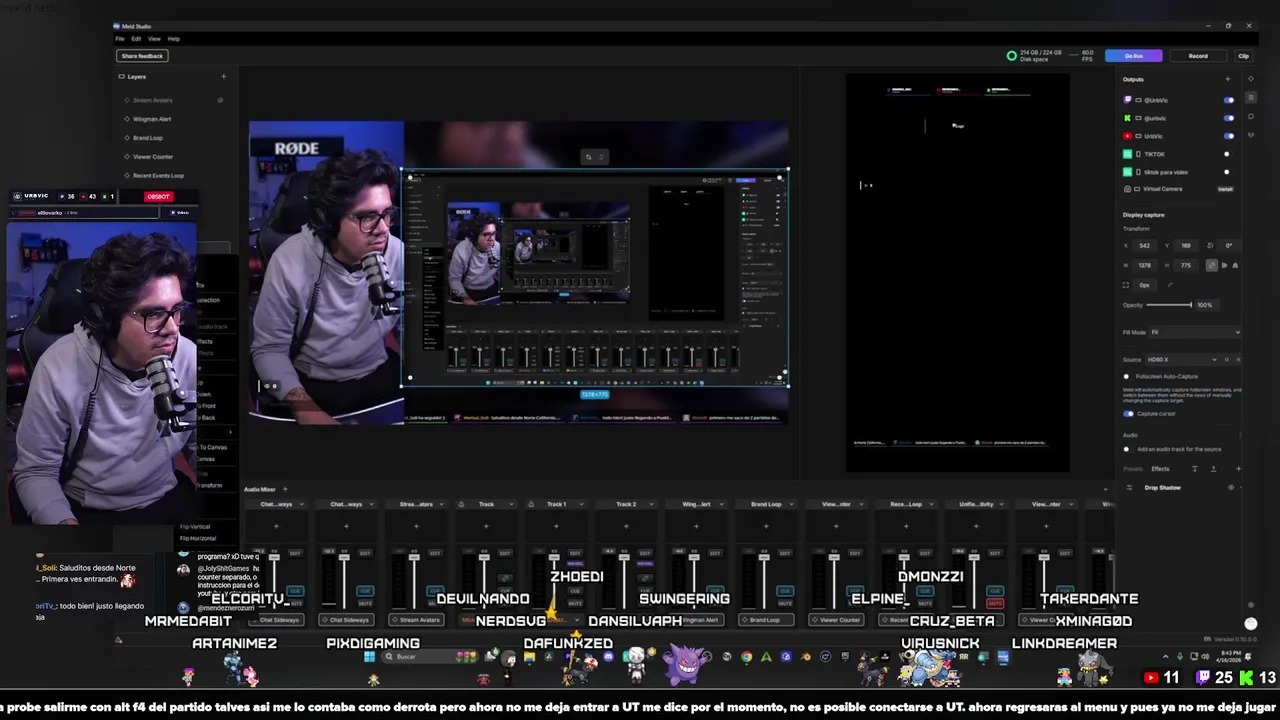Click the X position field showing 542
1280x720 pixels.
pyautogui.click(x=1145, y=245)
